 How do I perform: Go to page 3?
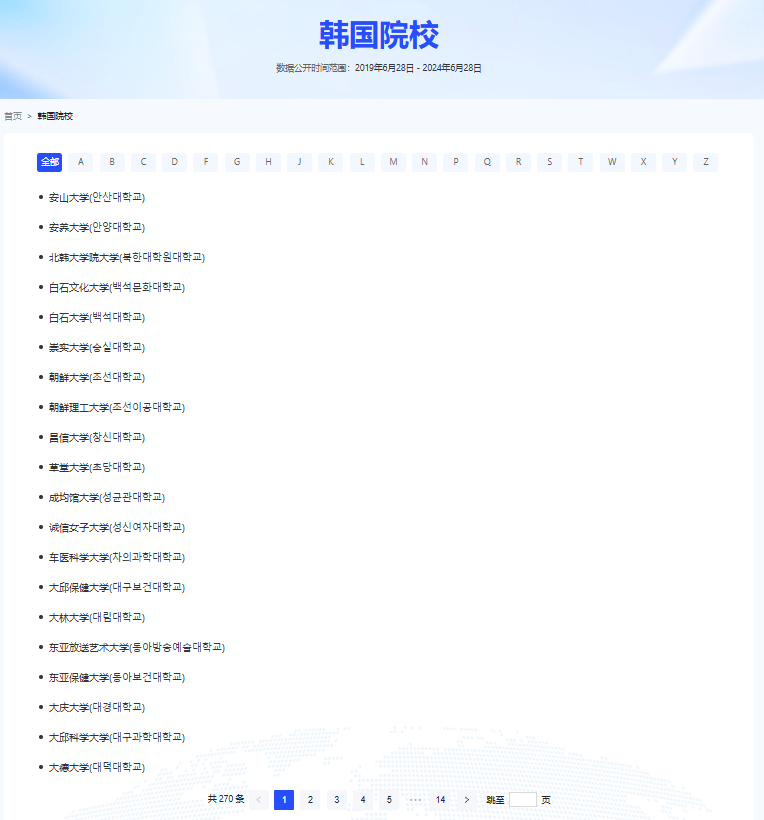[x=336, y=800]
